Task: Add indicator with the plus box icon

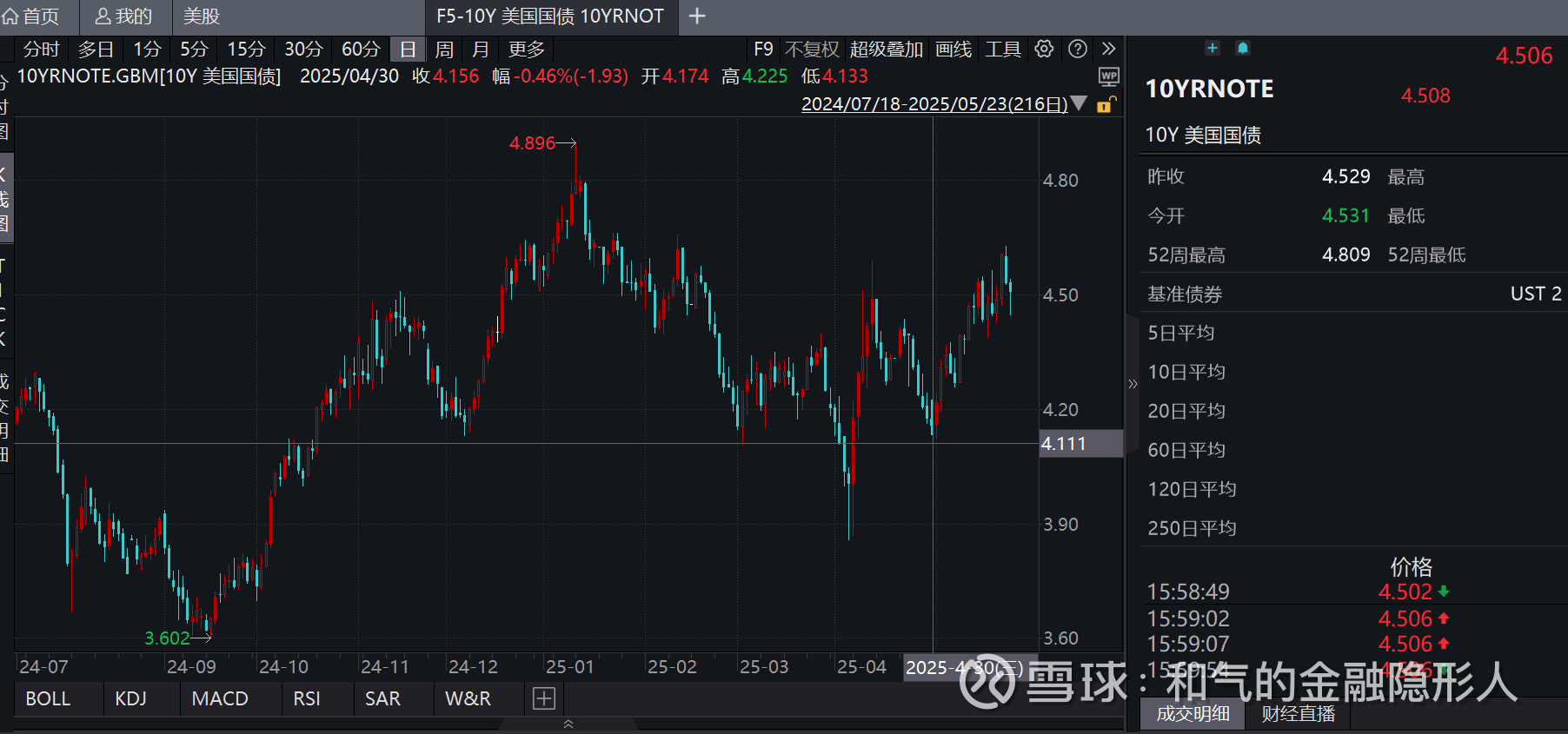Action: pyautogui.click(x=544, y=698)
